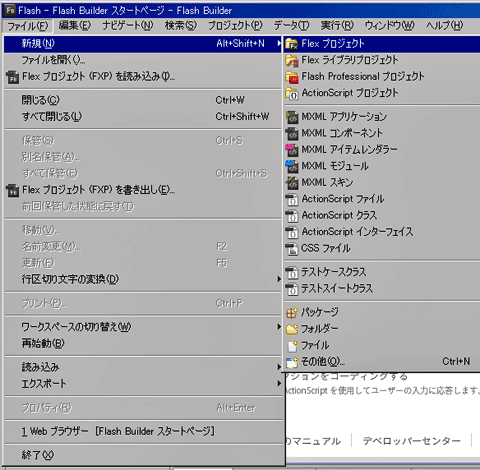The height and width of the screenshot is (470, 480).
Task: Click the MXML コンポーネント icon
Action: click(292, 133)
